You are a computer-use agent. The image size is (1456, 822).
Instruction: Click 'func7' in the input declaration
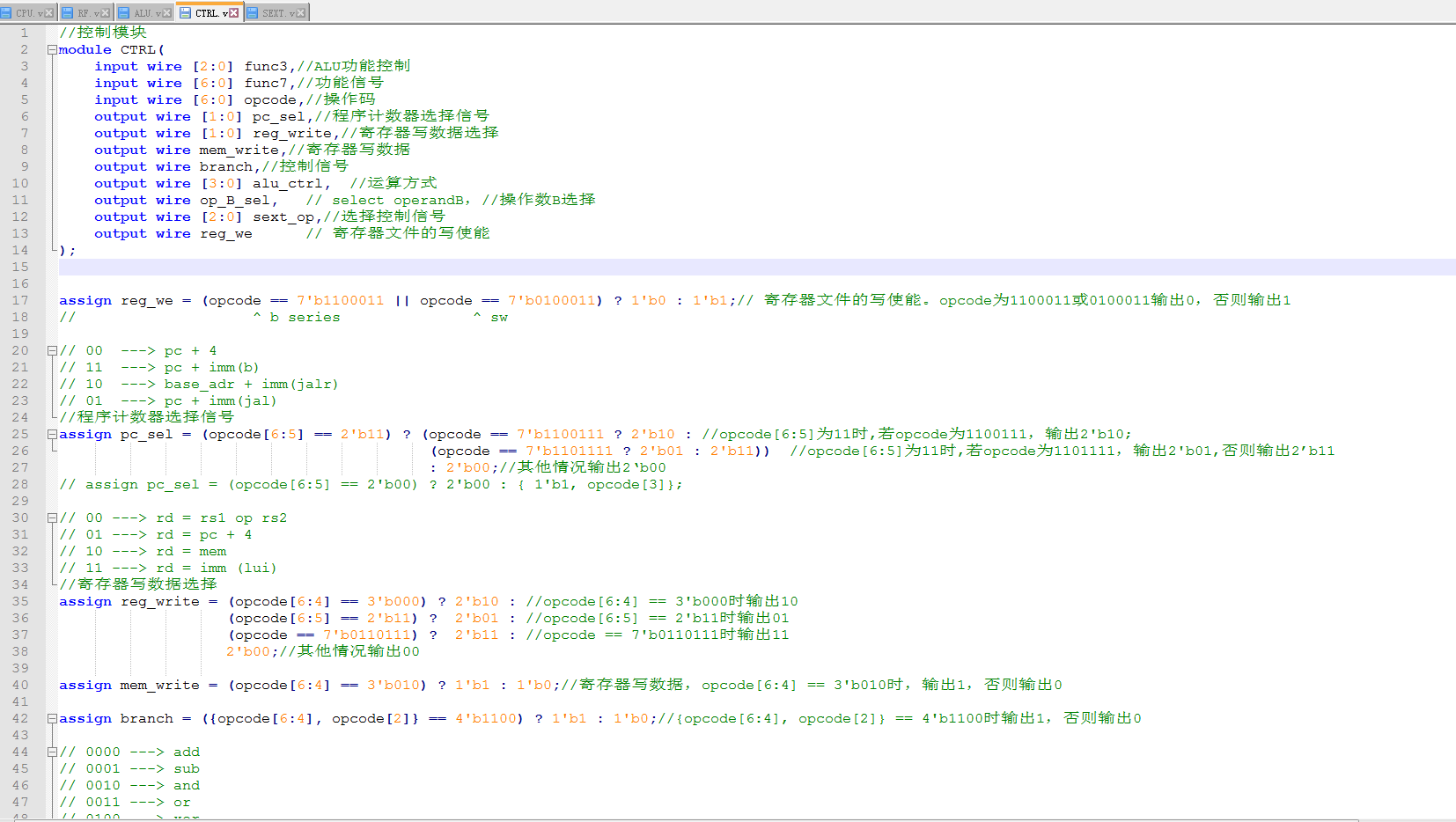(x=266, y=84)
